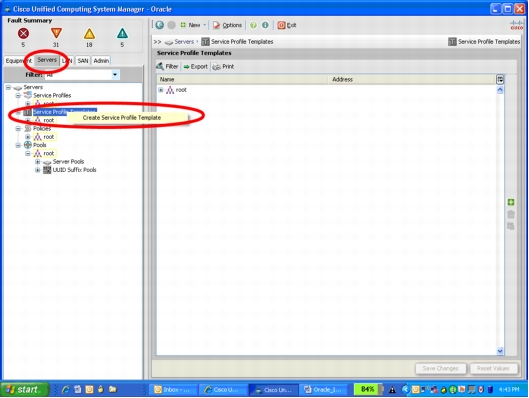Click the table scrollbar down arrow
Viewport: 529px width, 398px height.
tap(500, 351)
